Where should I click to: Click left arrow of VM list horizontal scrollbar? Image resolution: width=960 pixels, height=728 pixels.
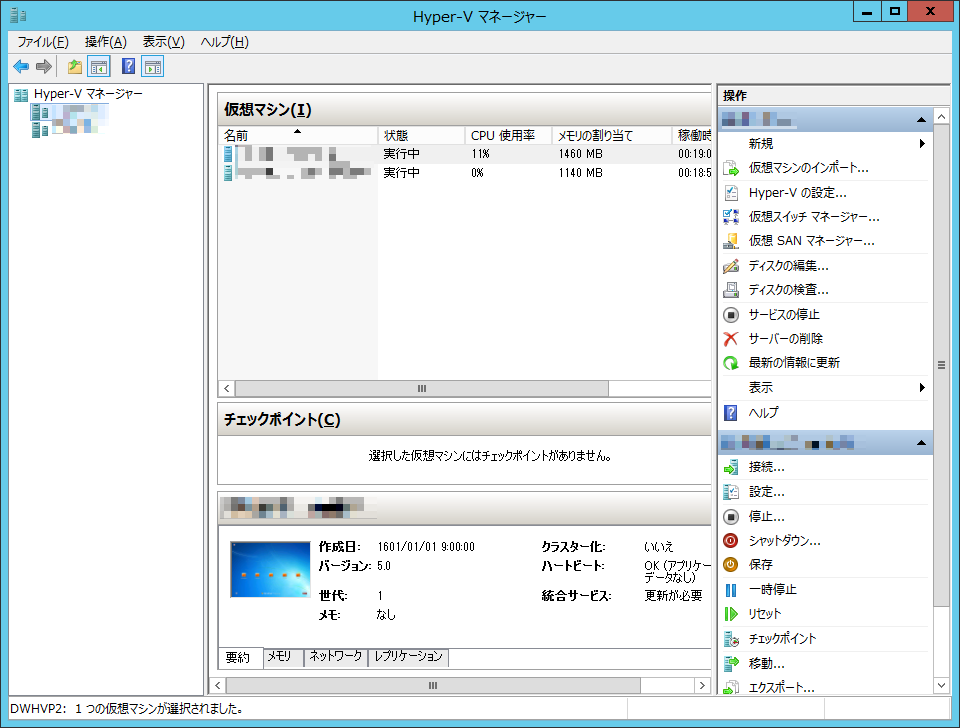click(x=227, y=388)
